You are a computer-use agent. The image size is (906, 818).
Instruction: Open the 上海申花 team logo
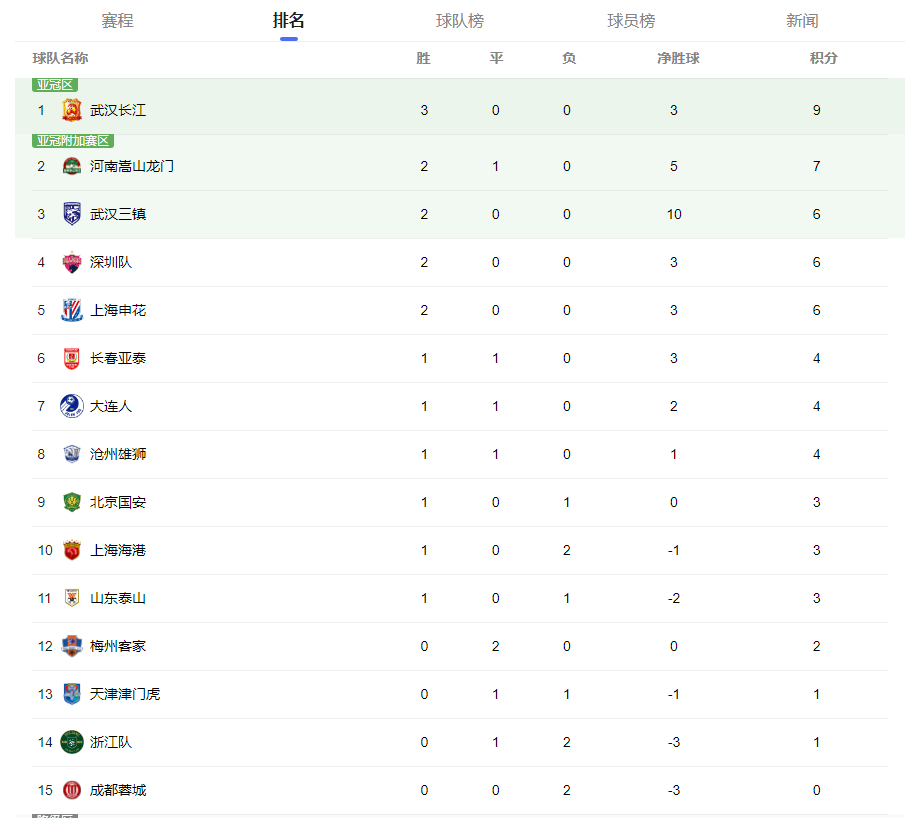[72, 310]
